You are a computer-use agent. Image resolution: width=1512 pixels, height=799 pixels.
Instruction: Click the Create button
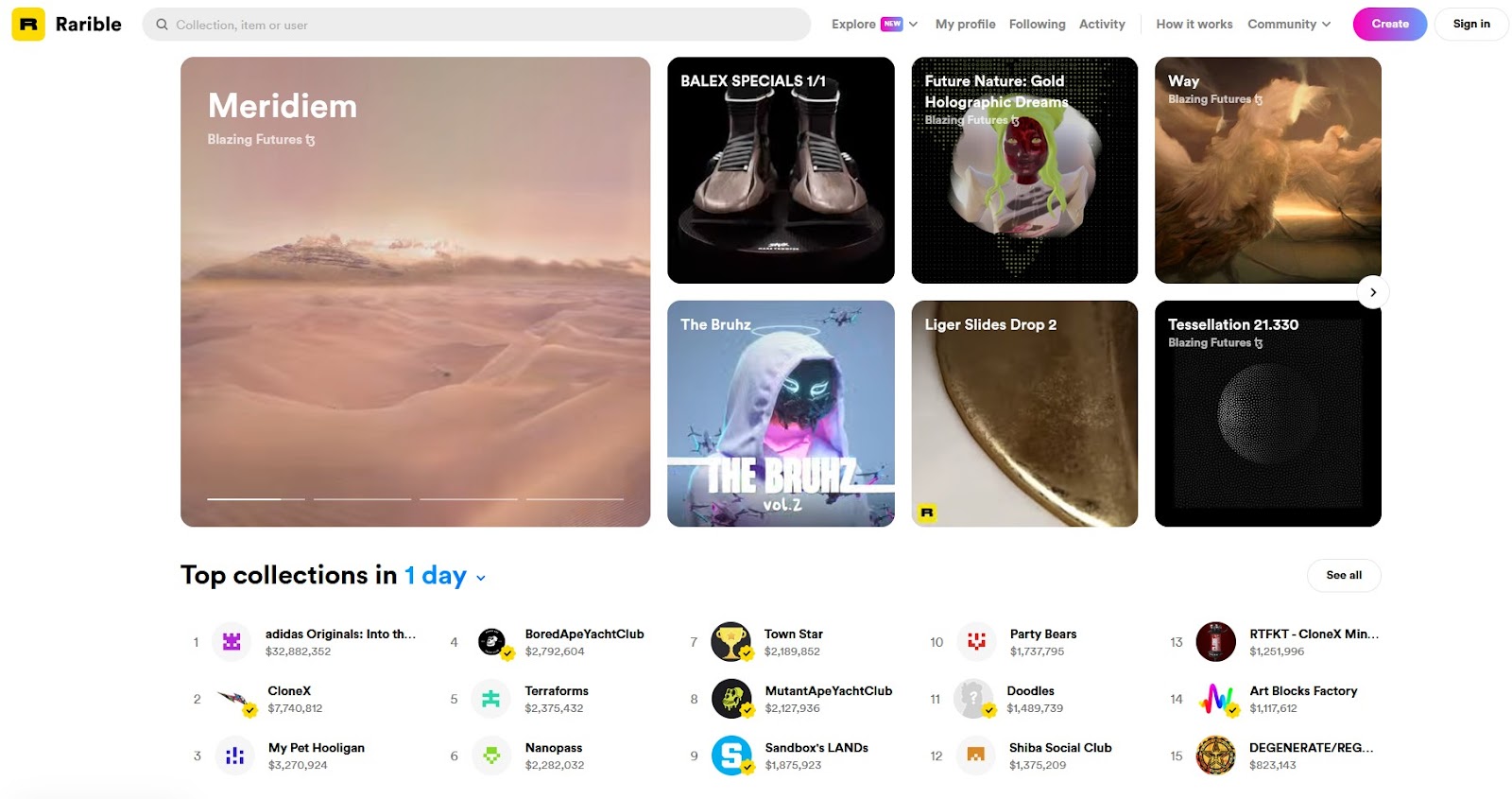[x=1389, y=24]
